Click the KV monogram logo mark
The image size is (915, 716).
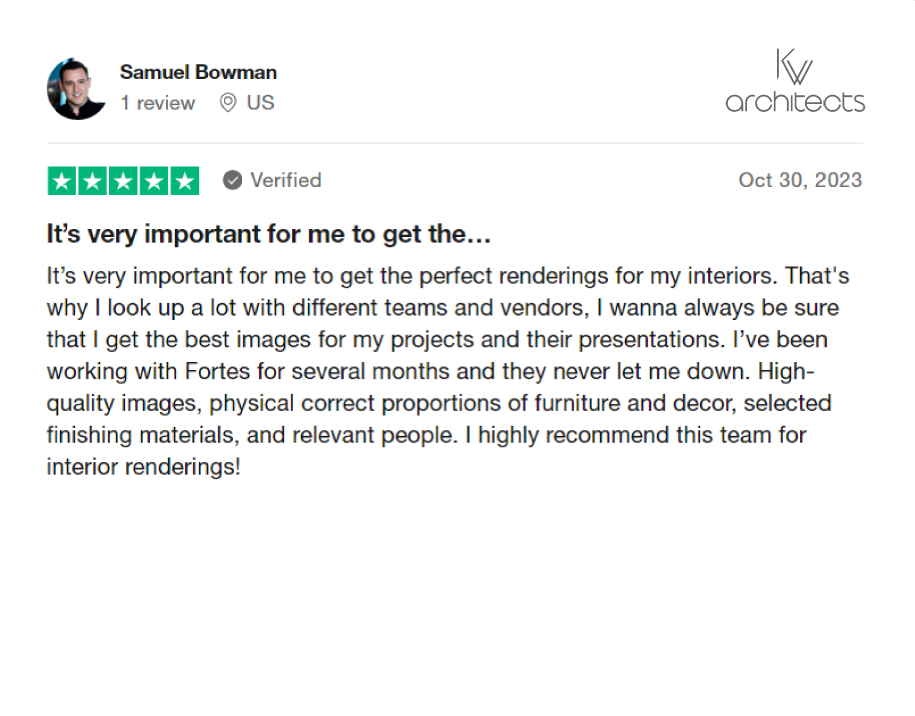pyautogui.click(x=794, y=68)
